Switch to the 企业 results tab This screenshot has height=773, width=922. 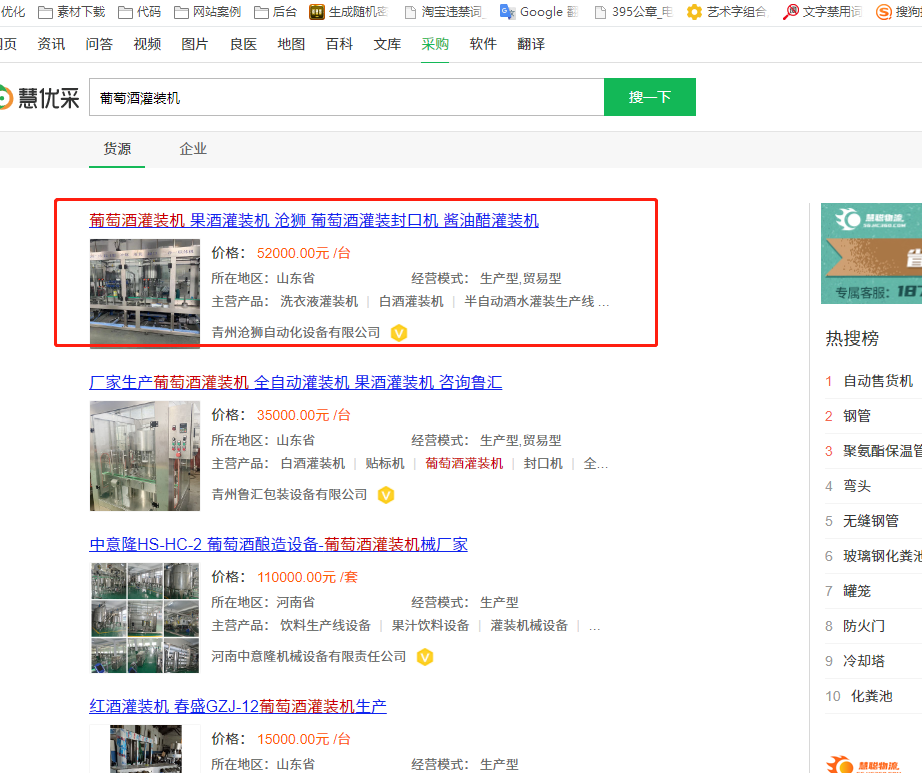pos(193,149)
